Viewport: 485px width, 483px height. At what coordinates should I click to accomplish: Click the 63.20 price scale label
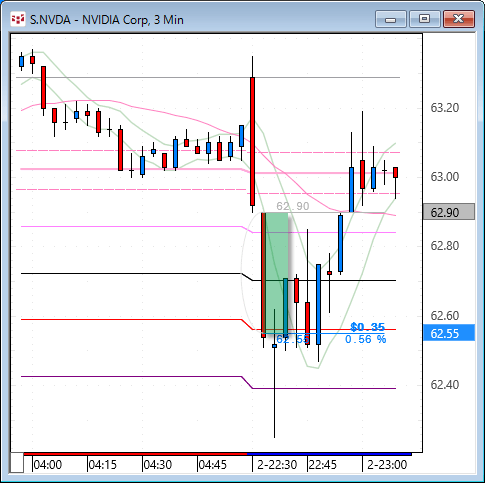tap(445, 108)
